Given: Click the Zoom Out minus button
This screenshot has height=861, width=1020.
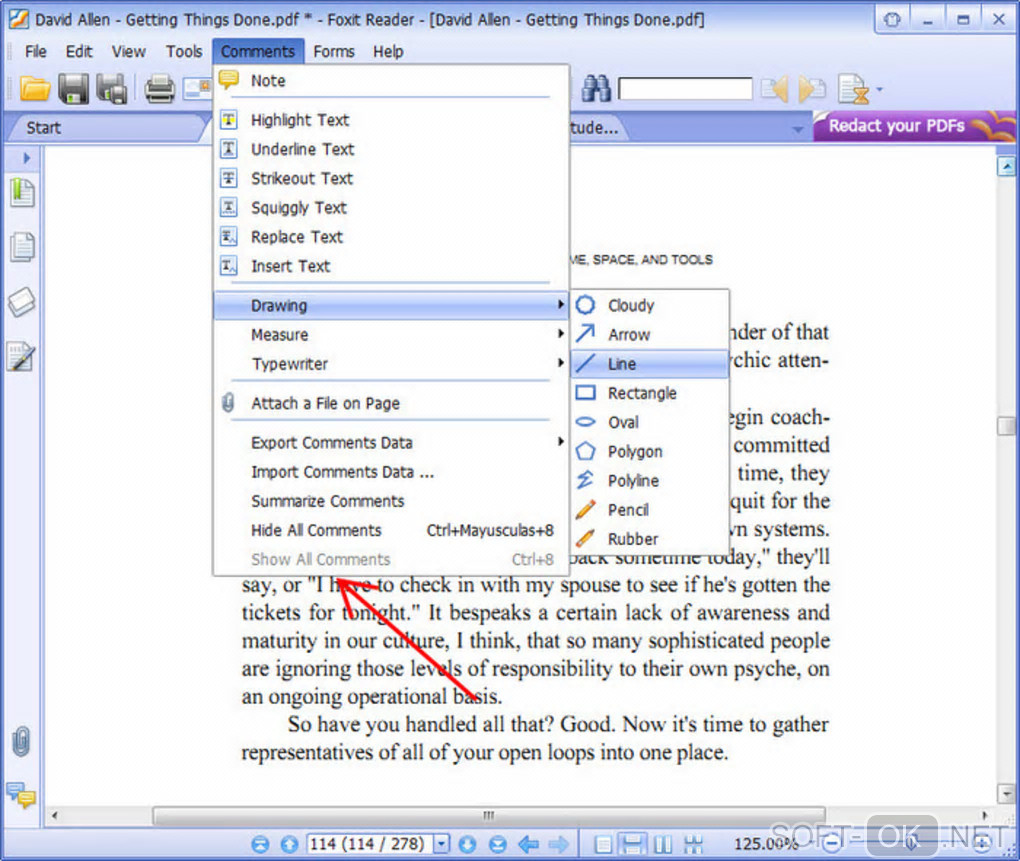Looking at the screenshot, I should 831,844.
